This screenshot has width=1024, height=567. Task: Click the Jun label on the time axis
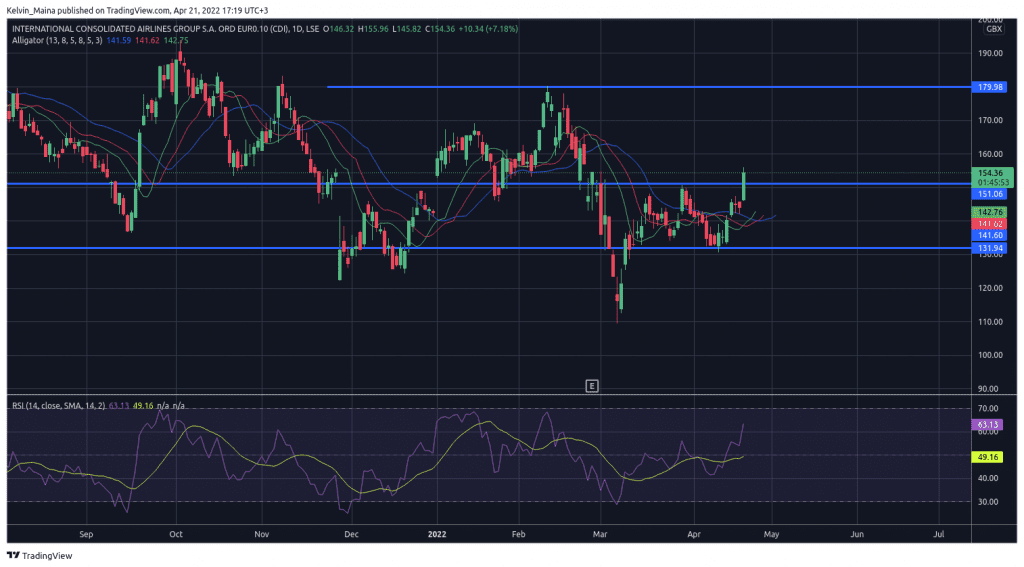[857, 534]
